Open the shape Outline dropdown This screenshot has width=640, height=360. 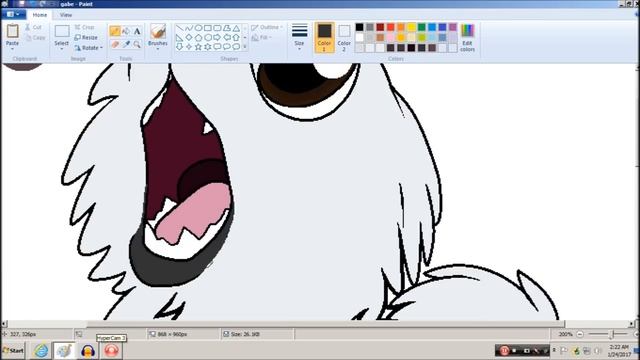coord(267,27)
